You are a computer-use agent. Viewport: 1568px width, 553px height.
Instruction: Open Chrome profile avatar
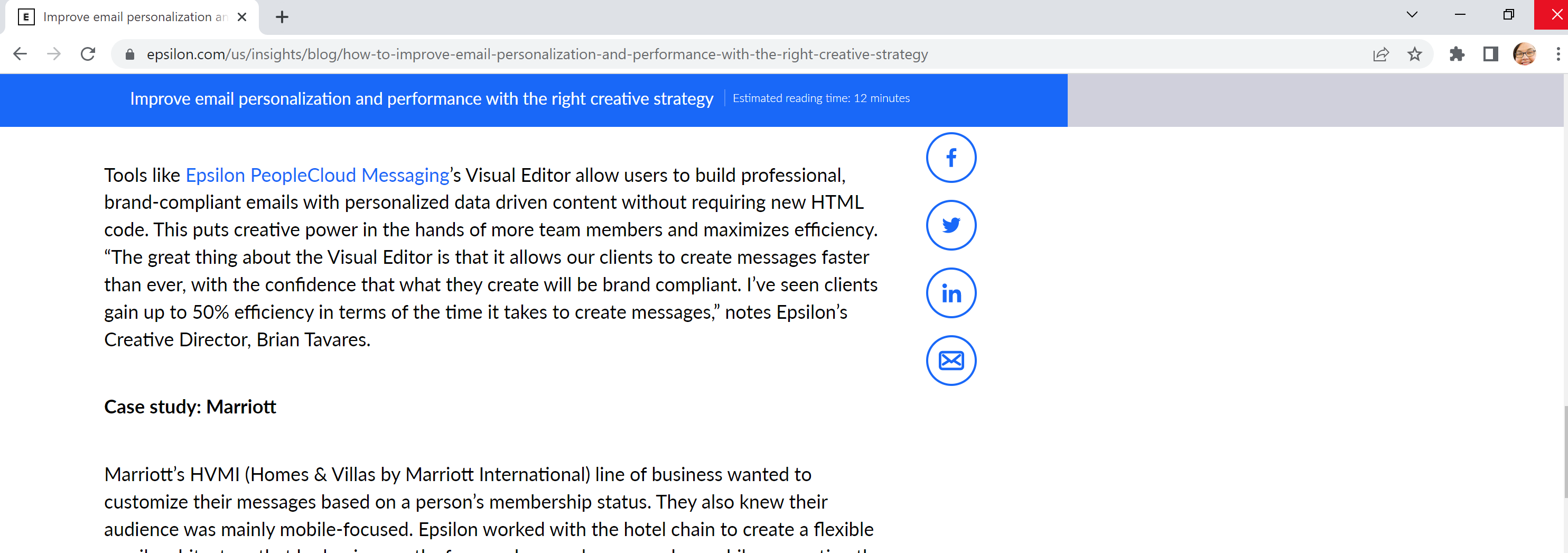click(1524, 54)
